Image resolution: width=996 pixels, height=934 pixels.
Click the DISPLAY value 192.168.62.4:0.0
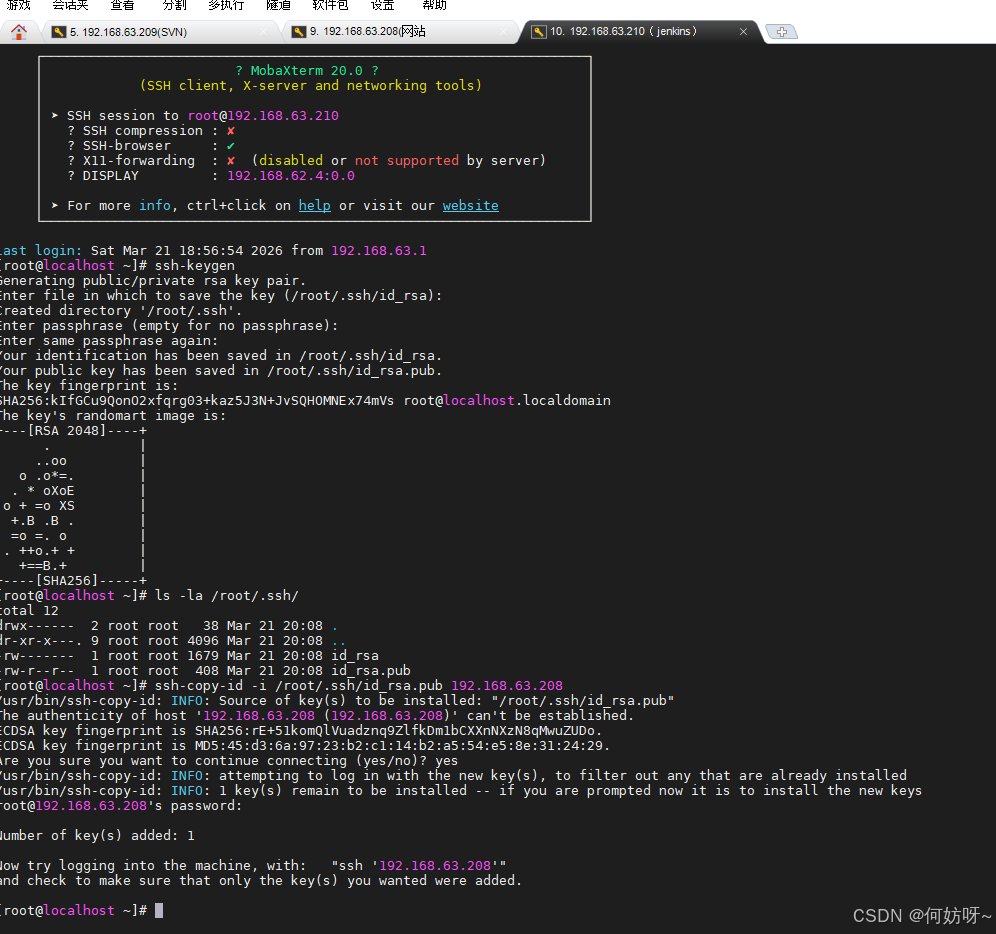pos(291,175)
